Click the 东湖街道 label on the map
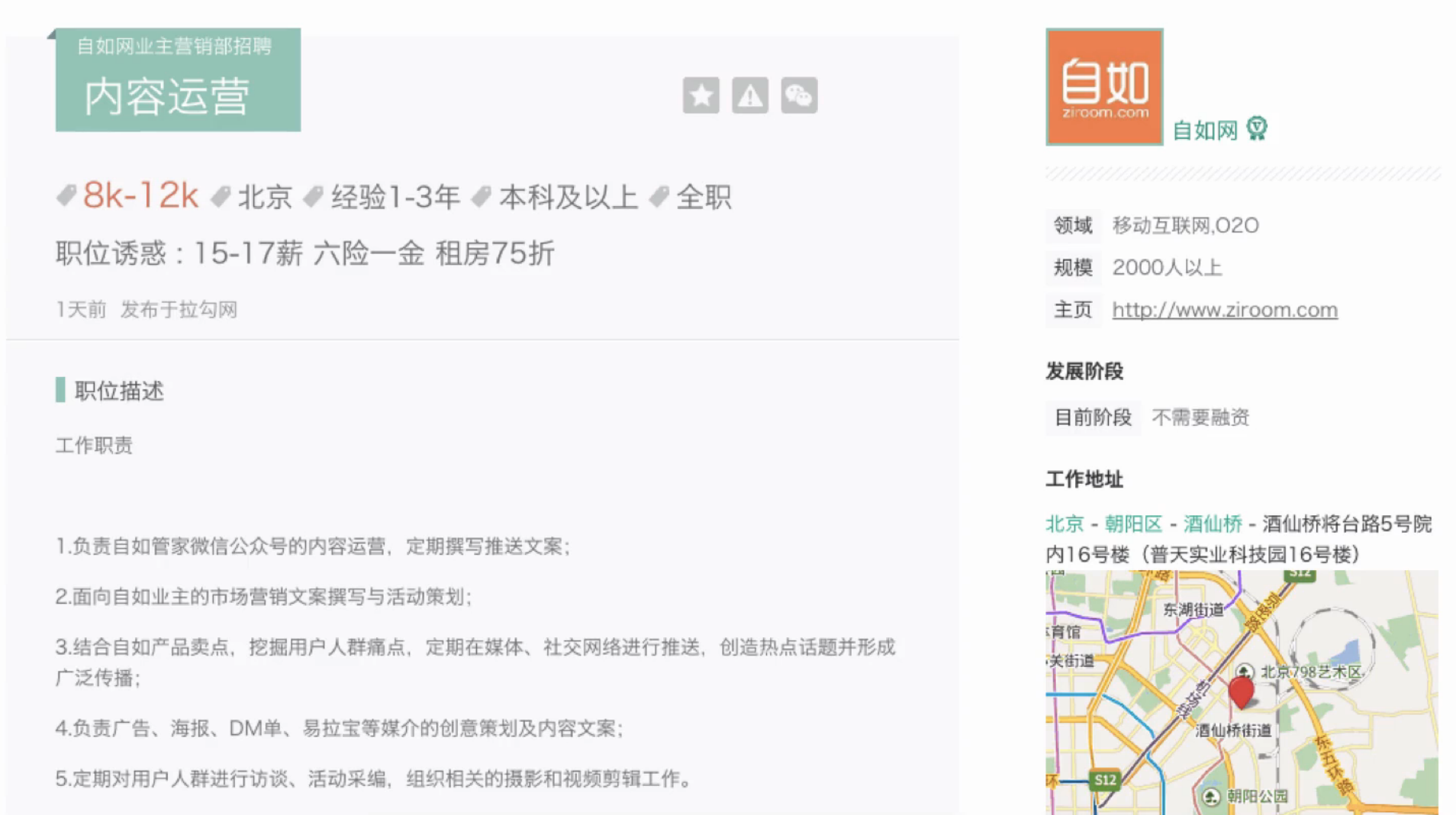 point(1193,610)
